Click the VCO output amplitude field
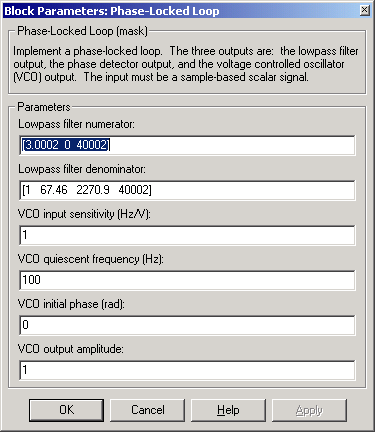This screenshot has width=375, height=432. coord(187,370)
